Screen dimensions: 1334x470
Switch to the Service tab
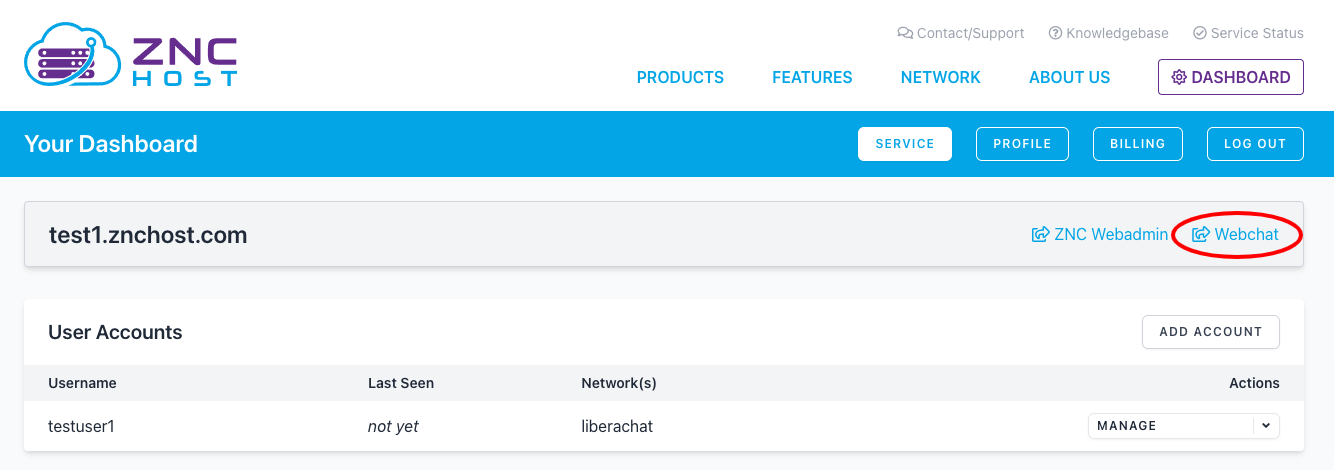(904, 144)
